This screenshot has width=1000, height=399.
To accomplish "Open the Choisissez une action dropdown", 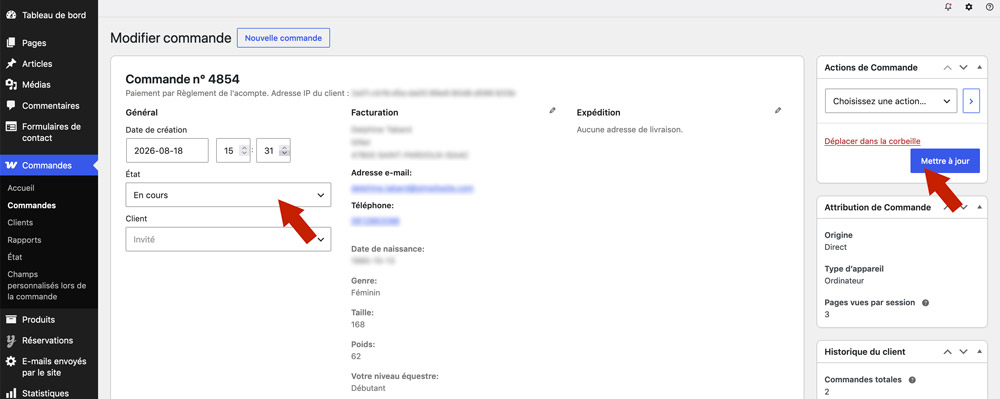I will pyautogui.click(x=891, y=101).
